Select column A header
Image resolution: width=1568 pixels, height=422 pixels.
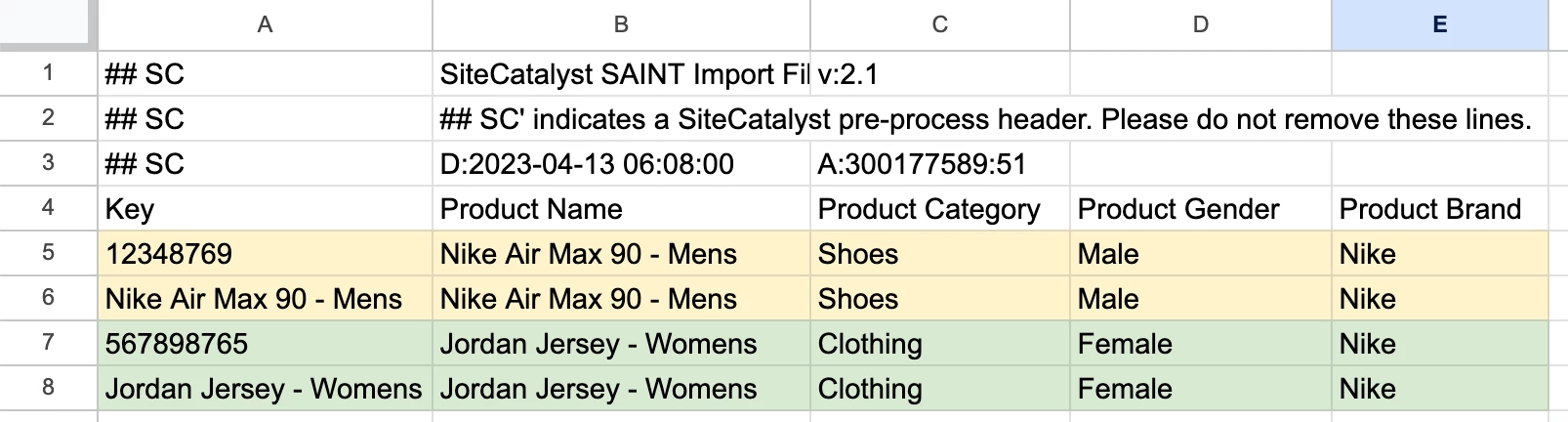pos(265,24)
